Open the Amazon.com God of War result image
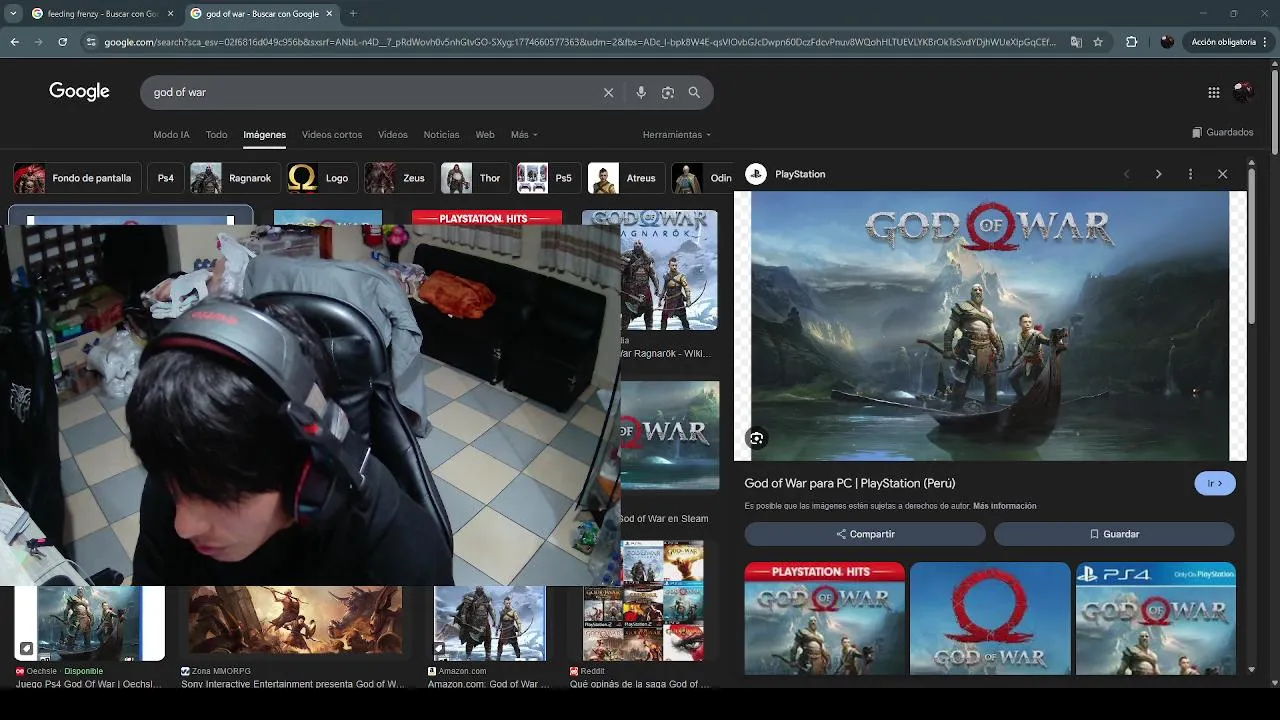This screenshot has height=720, width=1280. (490, 623)
